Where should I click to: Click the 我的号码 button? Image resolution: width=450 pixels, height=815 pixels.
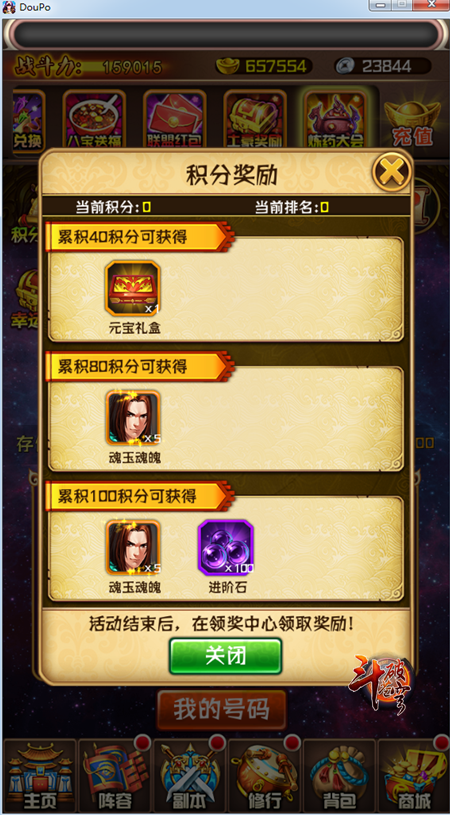tap(222, 710)
